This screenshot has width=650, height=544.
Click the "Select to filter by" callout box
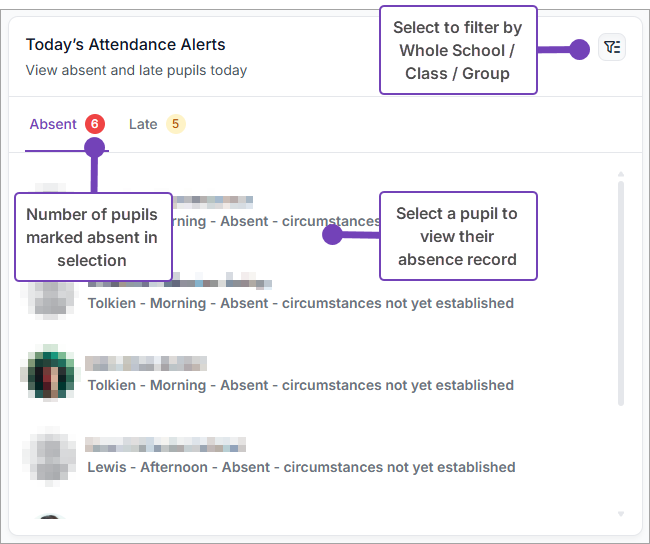pos(458,51)
